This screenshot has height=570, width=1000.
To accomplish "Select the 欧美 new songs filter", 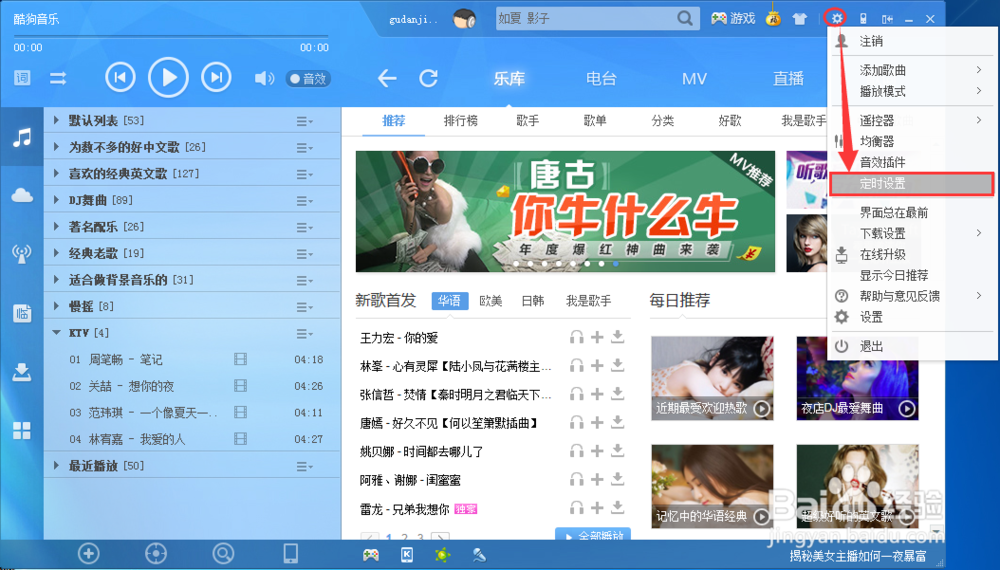I will point(490,301).
